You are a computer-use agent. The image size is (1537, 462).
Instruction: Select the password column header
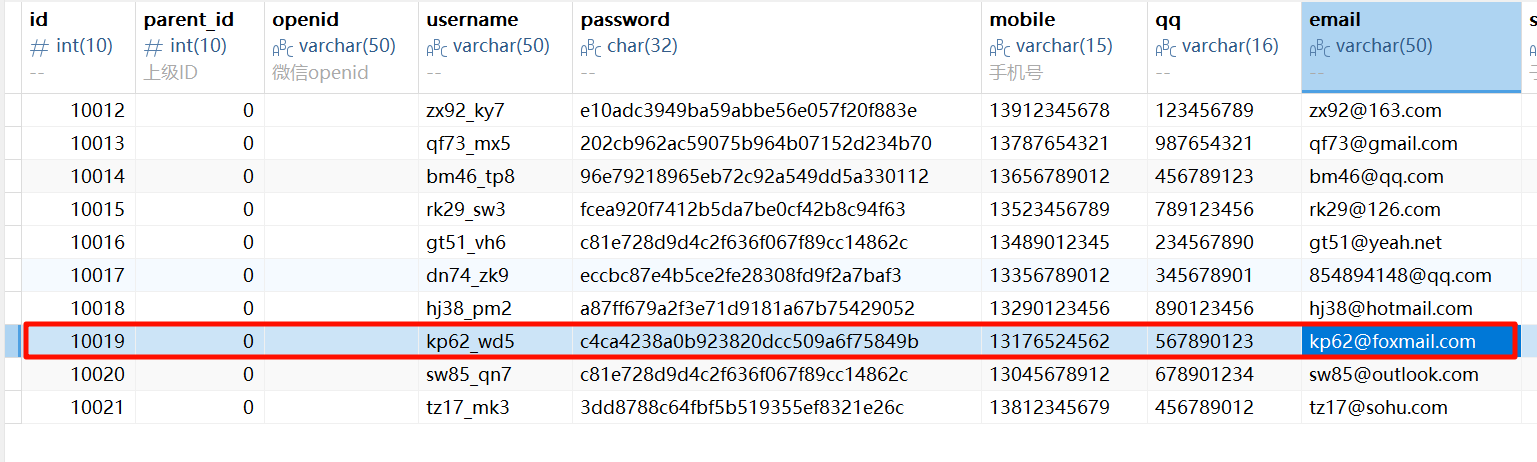[625, 20]
